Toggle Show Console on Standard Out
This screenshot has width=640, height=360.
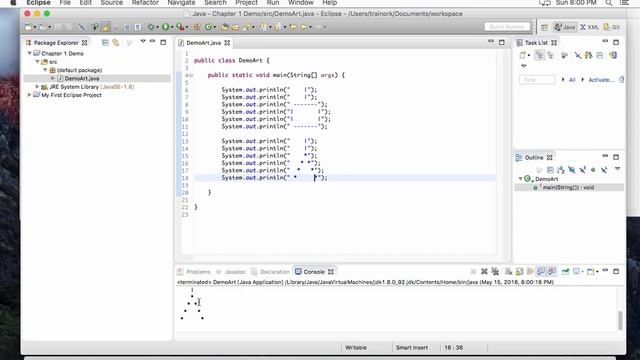(x=541, y=271)
